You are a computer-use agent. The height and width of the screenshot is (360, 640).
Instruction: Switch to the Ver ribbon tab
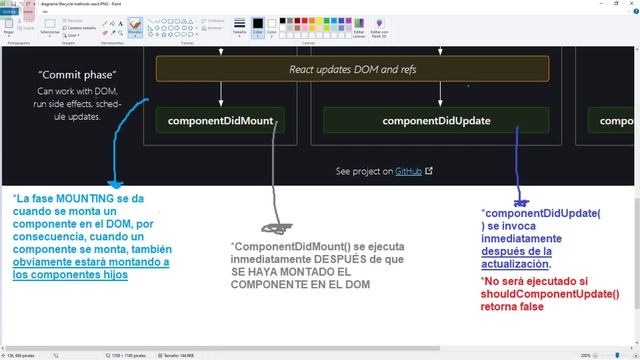pyautogui.click(x=45, y=11)
